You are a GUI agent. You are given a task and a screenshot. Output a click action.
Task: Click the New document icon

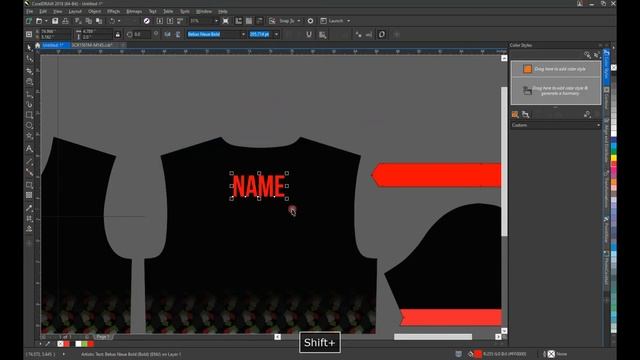point(29,21)
